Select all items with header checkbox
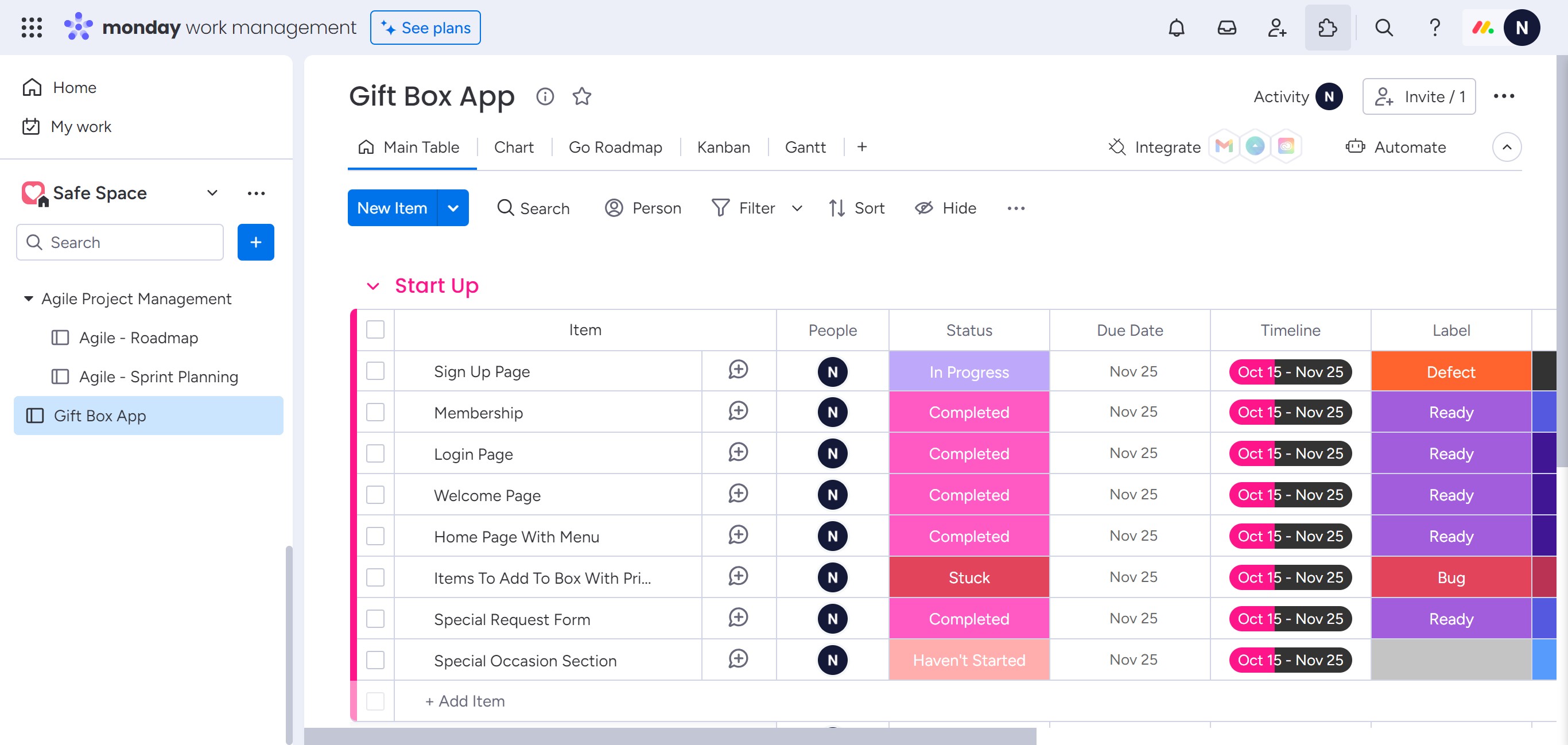Viewport: 1568px width, 745px height. click(x=375, y=329)
